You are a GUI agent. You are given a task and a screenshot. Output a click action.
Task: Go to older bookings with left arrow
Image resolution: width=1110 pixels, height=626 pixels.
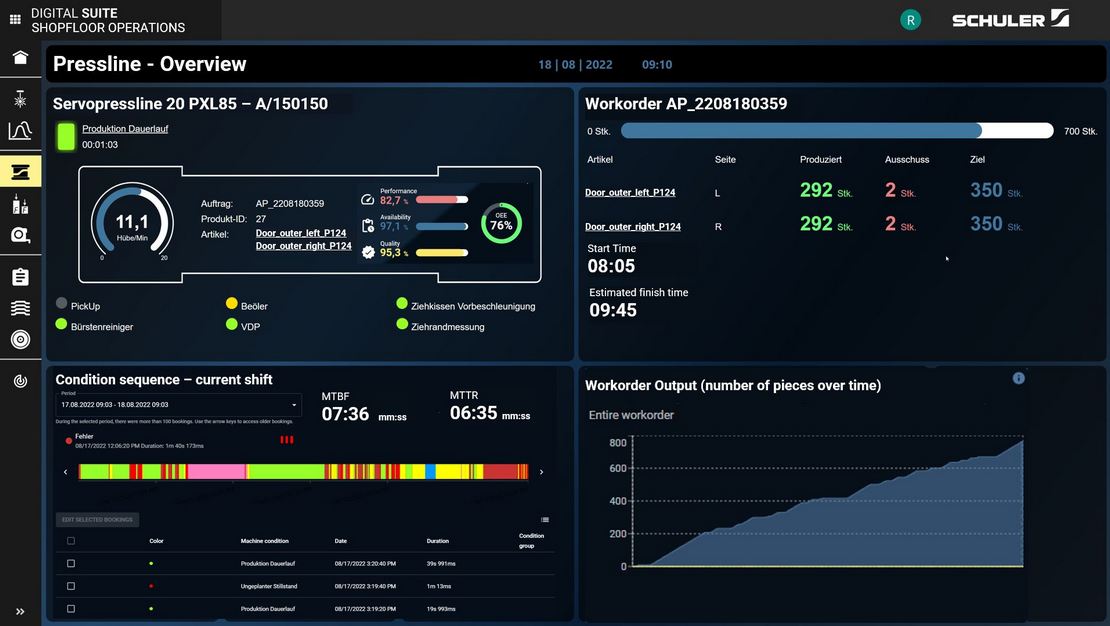point(66,472)
